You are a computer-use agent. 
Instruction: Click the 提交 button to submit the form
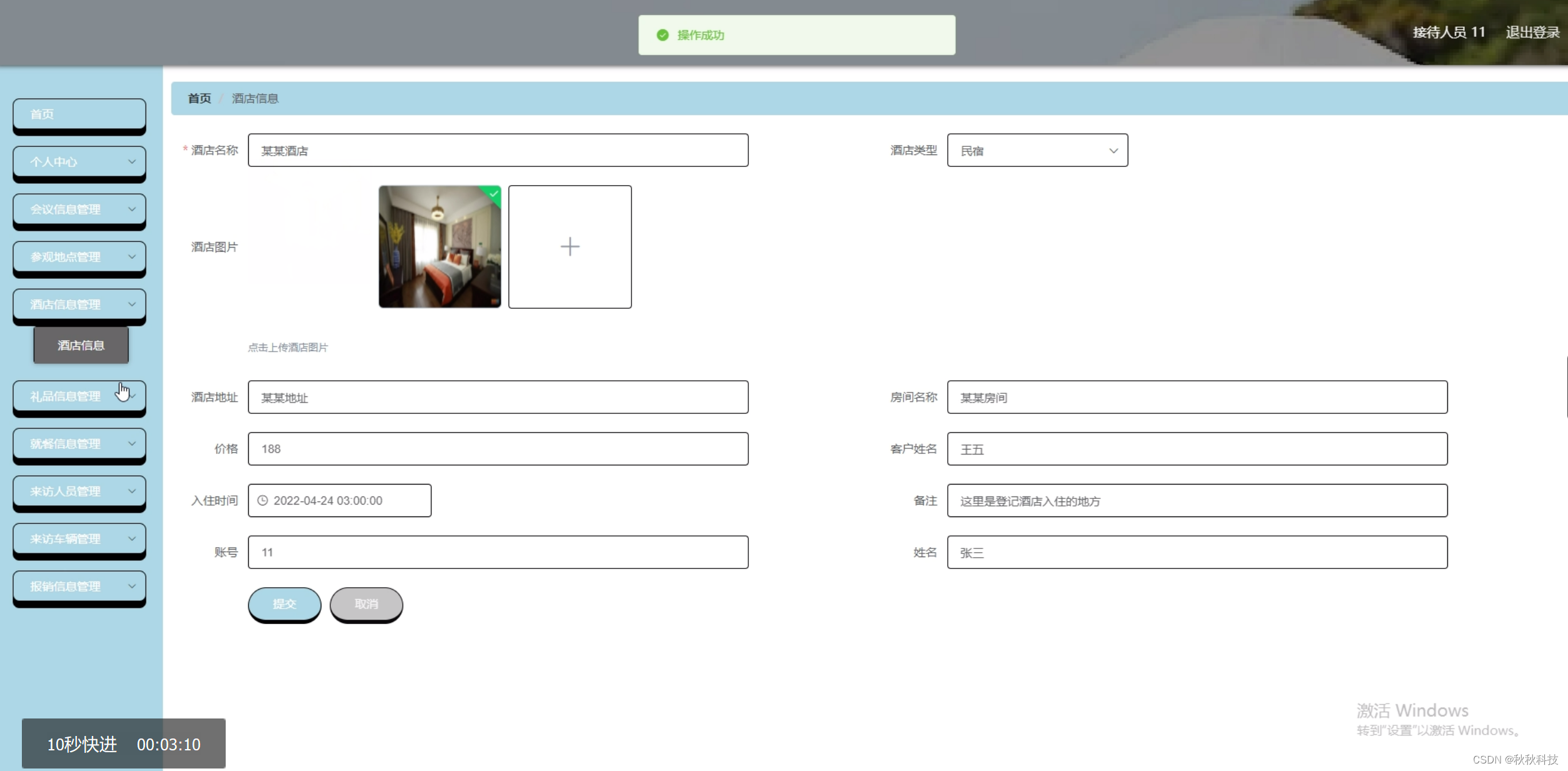(284, 604)
